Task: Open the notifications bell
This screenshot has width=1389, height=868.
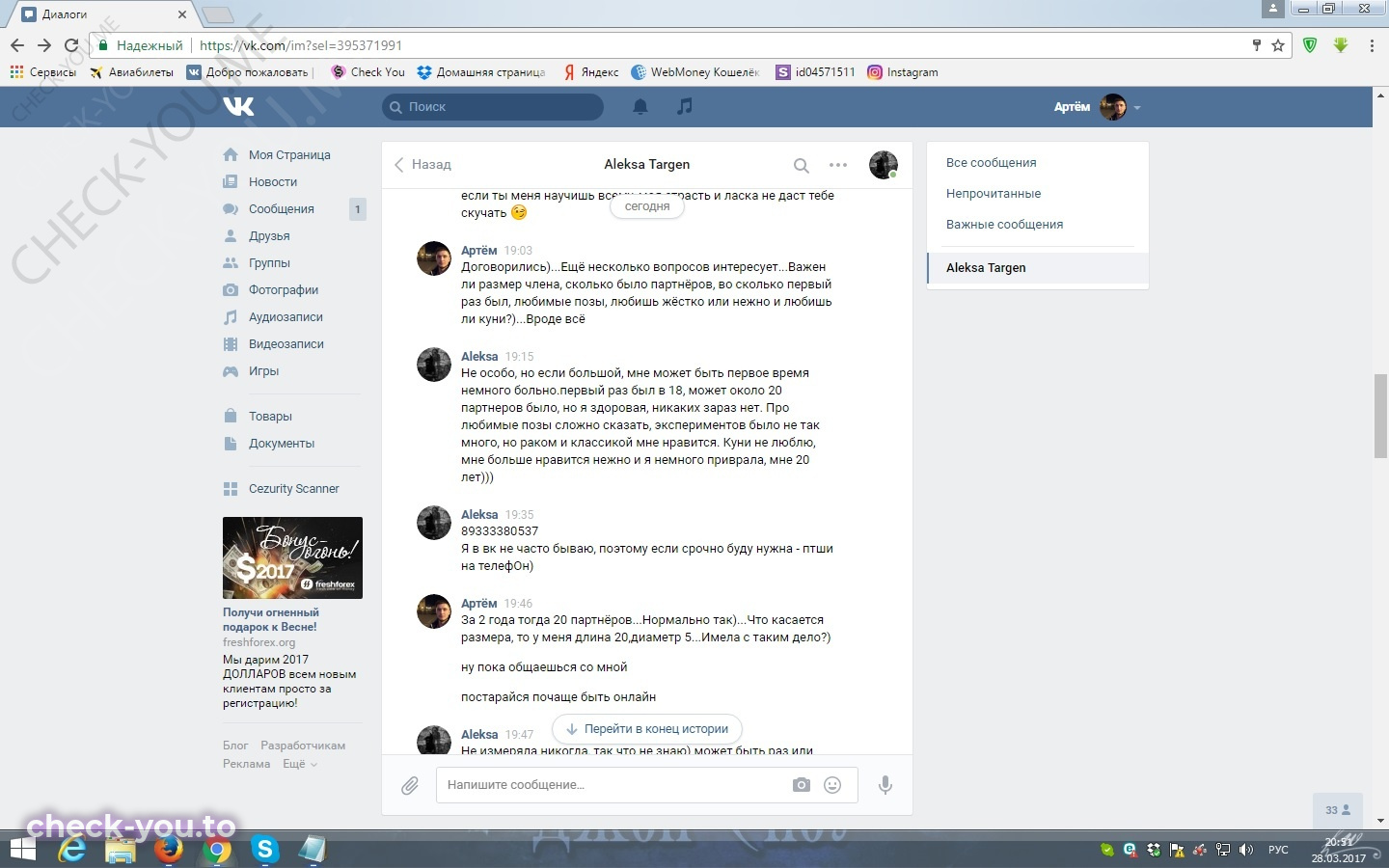Action: 640,106
